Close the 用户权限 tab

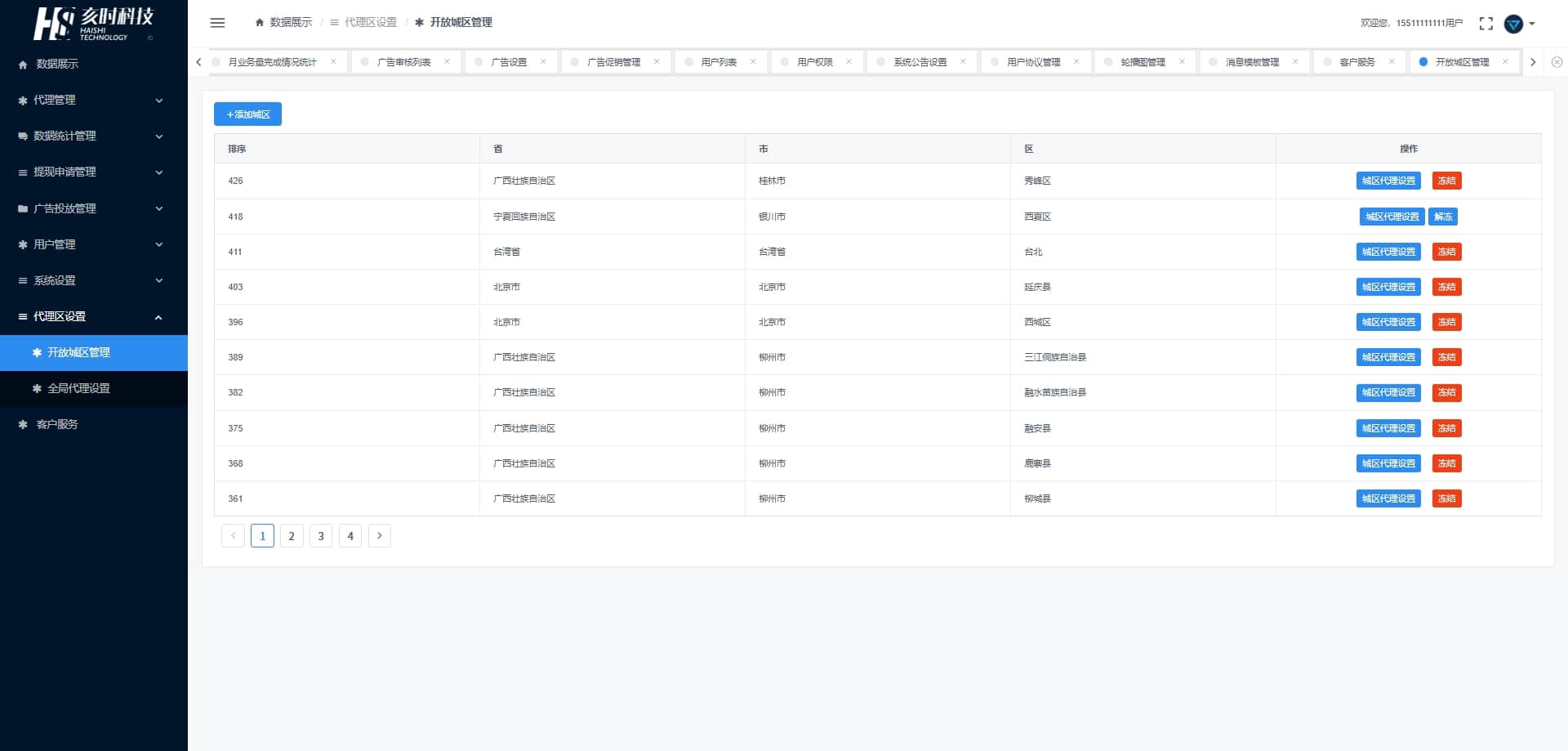pyautogui.click(x=849, y=61)
